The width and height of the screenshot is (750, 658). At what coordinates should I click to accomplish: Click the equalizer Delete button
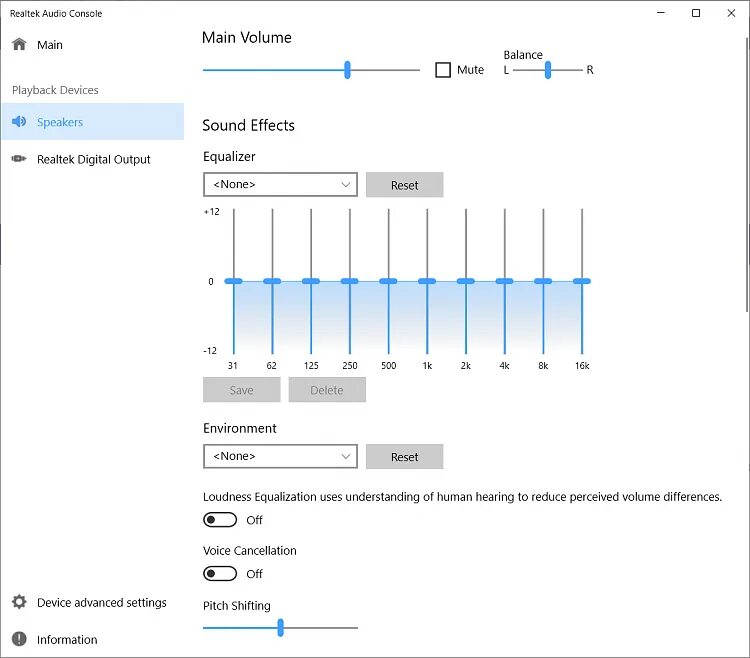click(327, 390)
